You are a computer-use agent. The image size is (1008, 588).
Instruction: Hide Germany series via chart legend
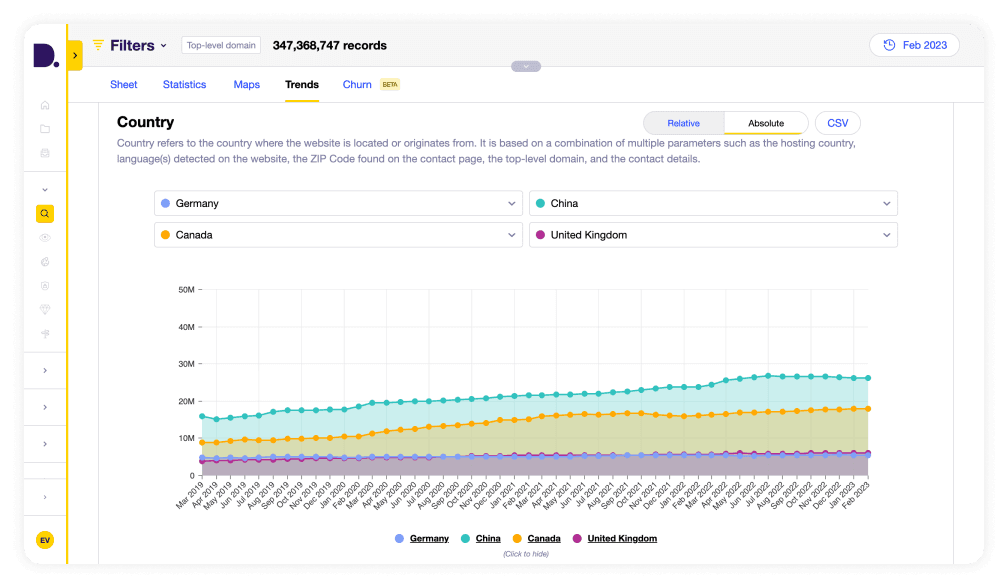pos(422,539)
